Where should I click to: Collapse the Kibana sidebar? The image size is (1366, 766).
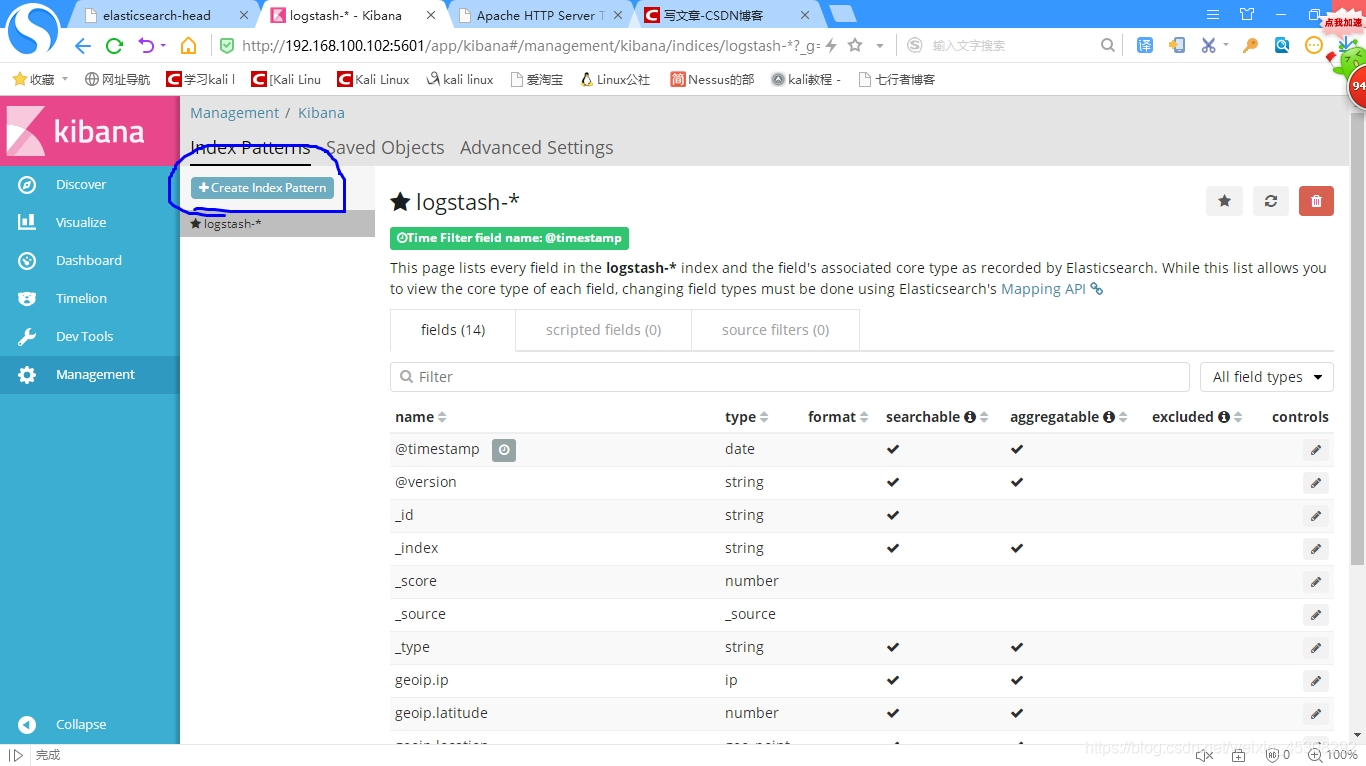(80, 724)
